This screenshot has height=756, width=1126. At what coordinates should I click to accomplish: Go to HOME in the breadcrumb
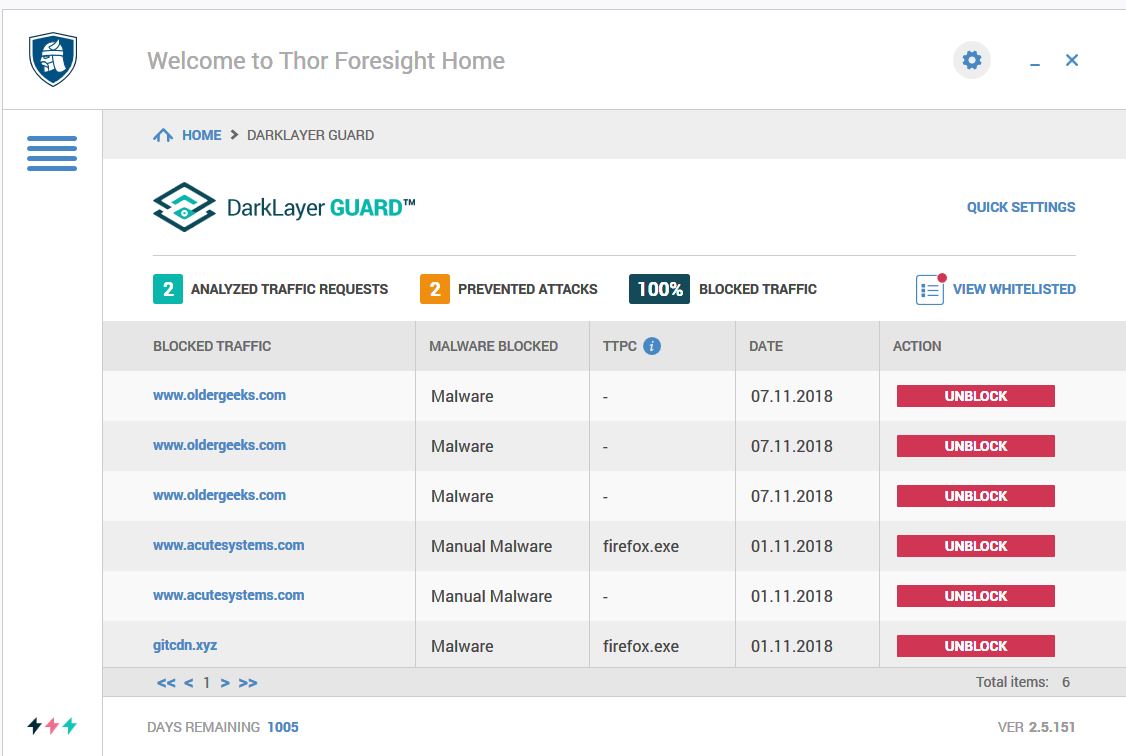[202, 135]
